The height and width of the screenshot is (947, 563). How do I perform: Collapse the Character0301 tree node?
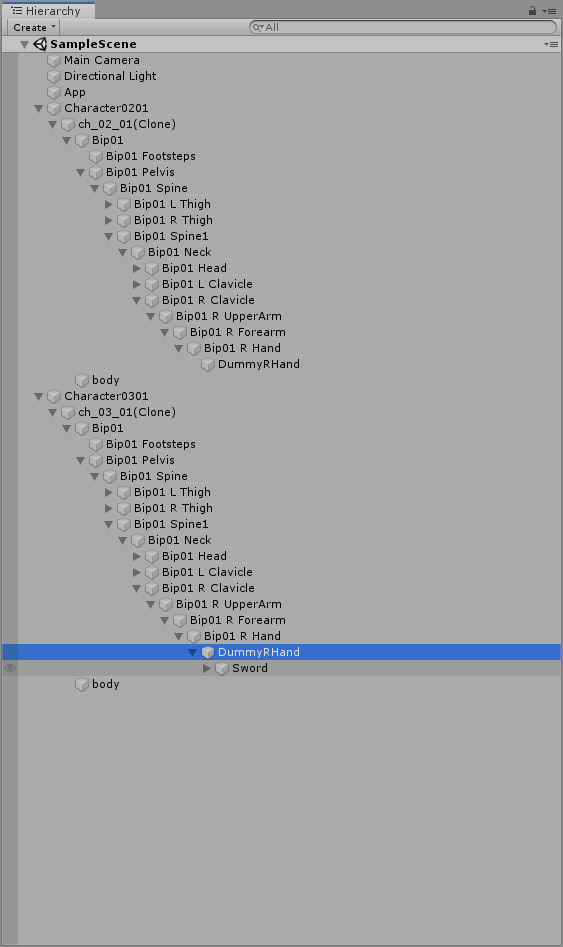[x=39, y=397]
